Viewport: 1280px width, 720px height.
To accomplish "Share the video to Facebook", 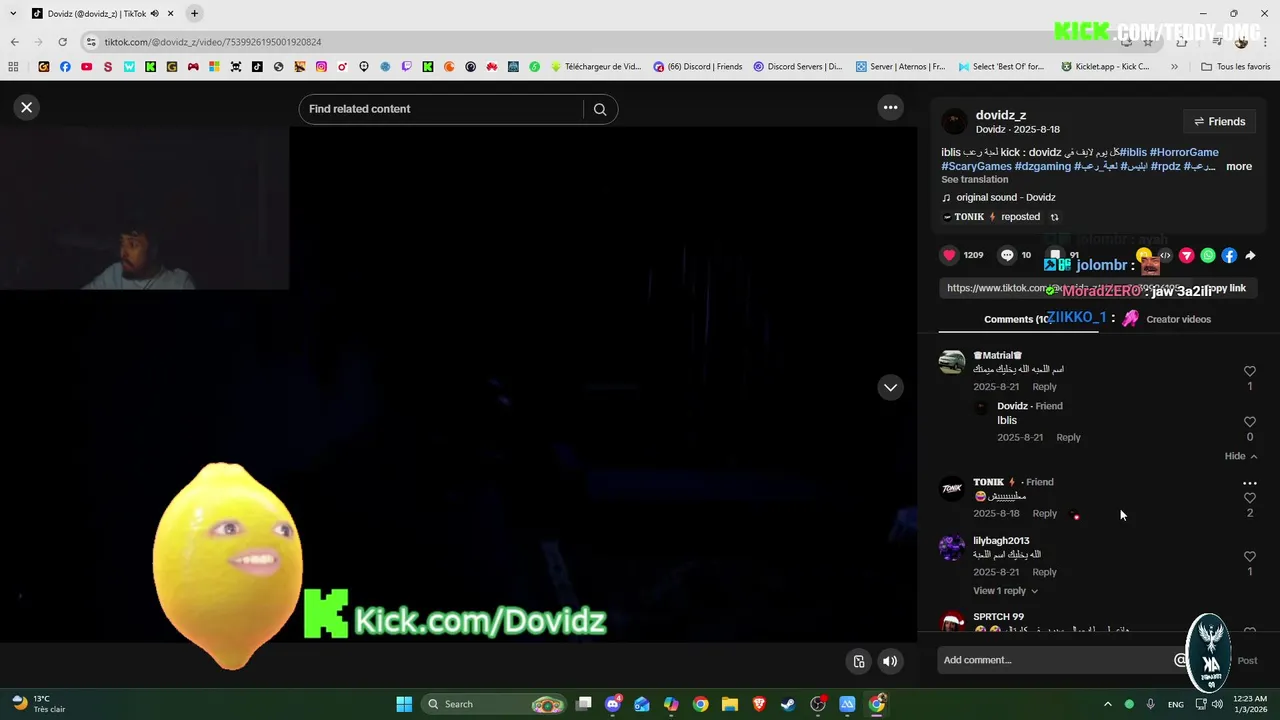I will pyautogui.click(x=1229, y=255).
